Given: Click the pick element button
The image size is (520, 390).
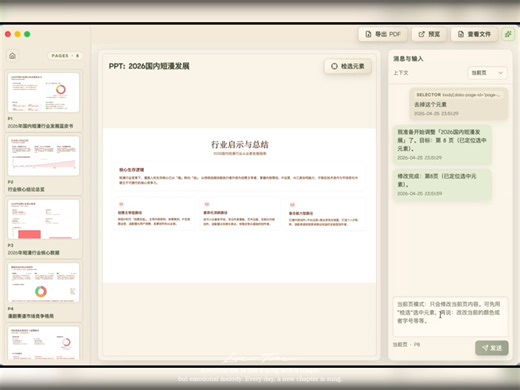Looking at the screenshot, I should [348, 66].
